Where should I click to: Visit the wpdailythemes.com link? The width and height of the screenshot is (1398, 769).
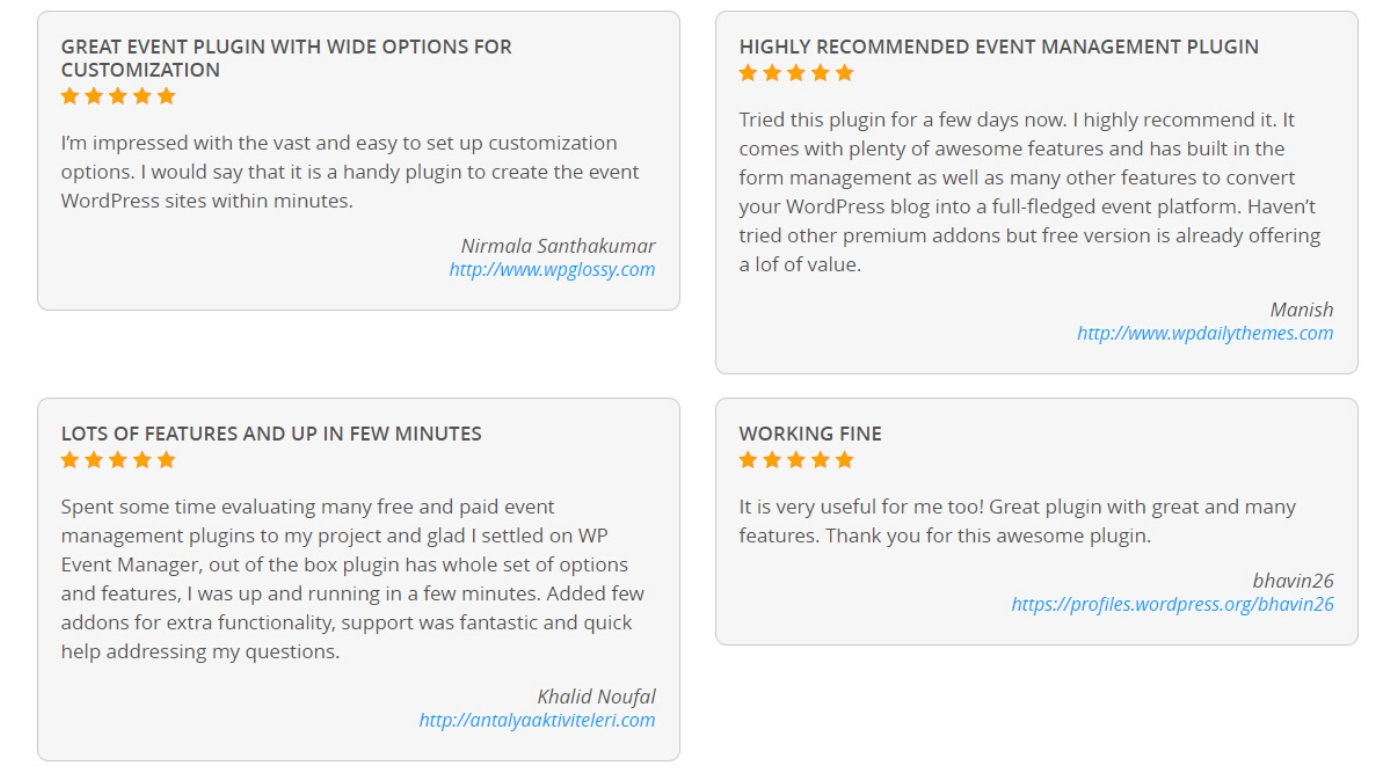click(1205, 333)
